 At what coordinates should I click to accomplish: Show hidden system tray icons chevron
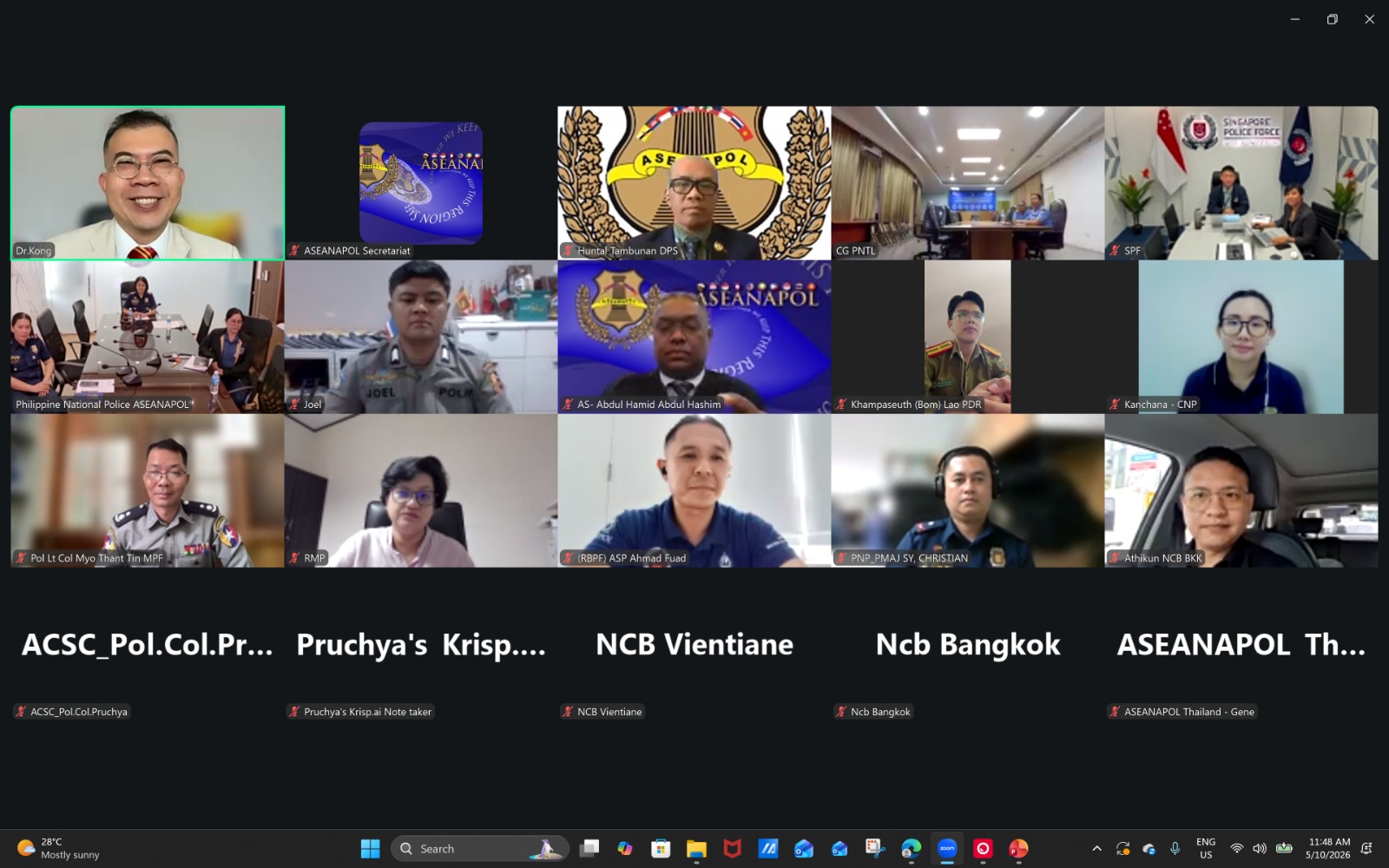pyautogui.click(x=1096, y=849)
